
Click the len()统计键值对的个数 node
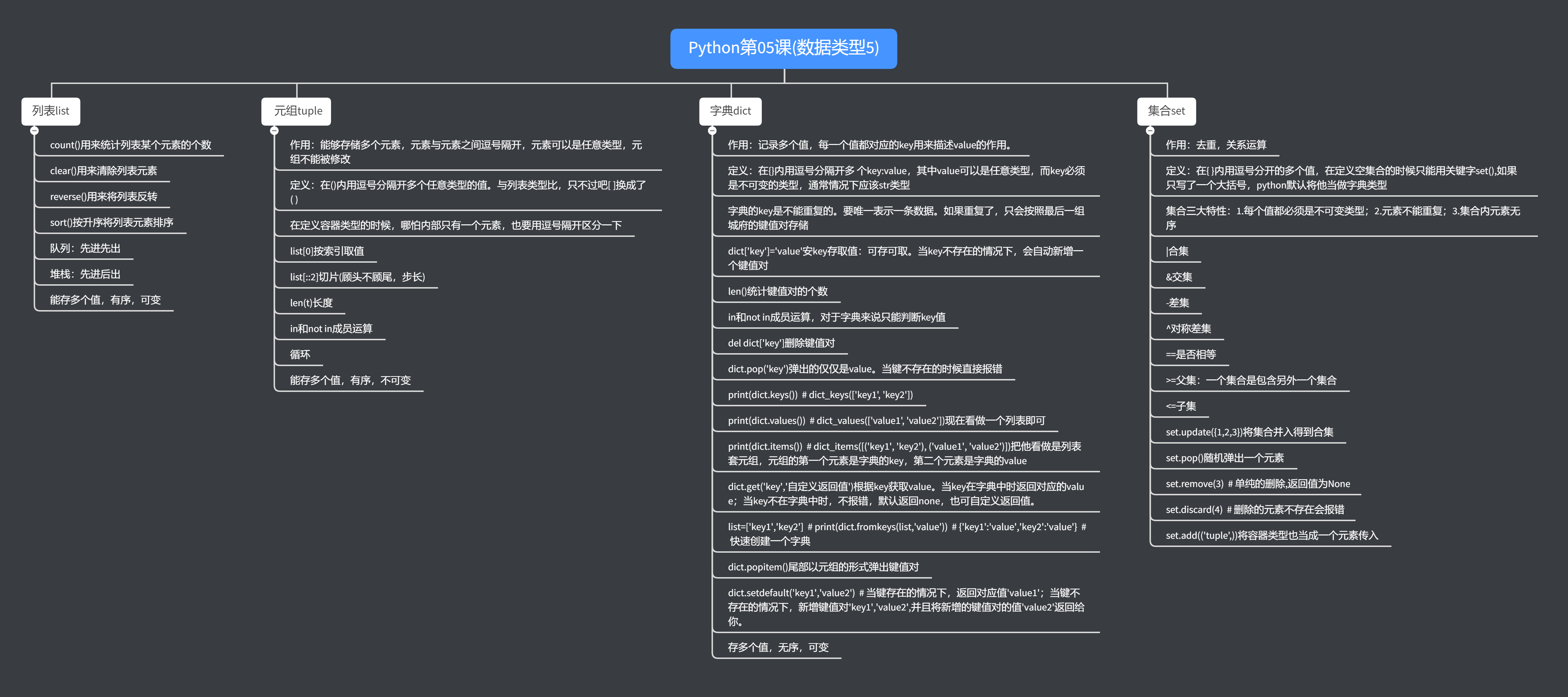point(777,291)
